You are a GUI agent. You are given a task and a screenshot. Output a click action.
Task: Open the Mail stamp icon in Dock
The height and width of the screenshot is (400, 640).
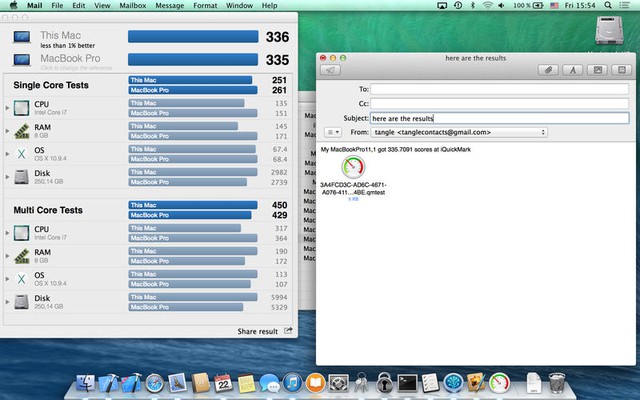point(178,384)
